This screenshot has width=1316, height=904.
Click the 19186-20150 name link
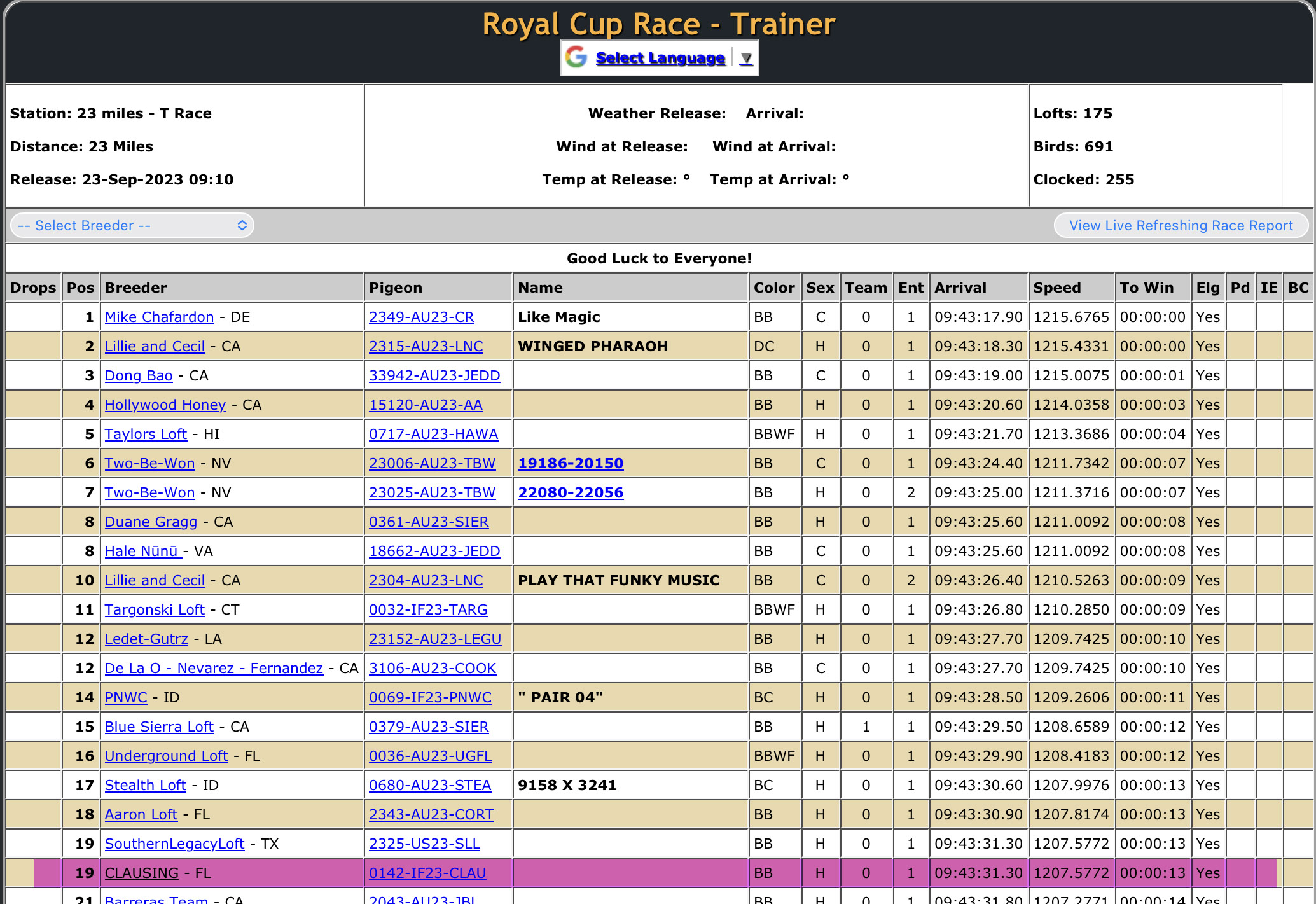pos(570,463)
